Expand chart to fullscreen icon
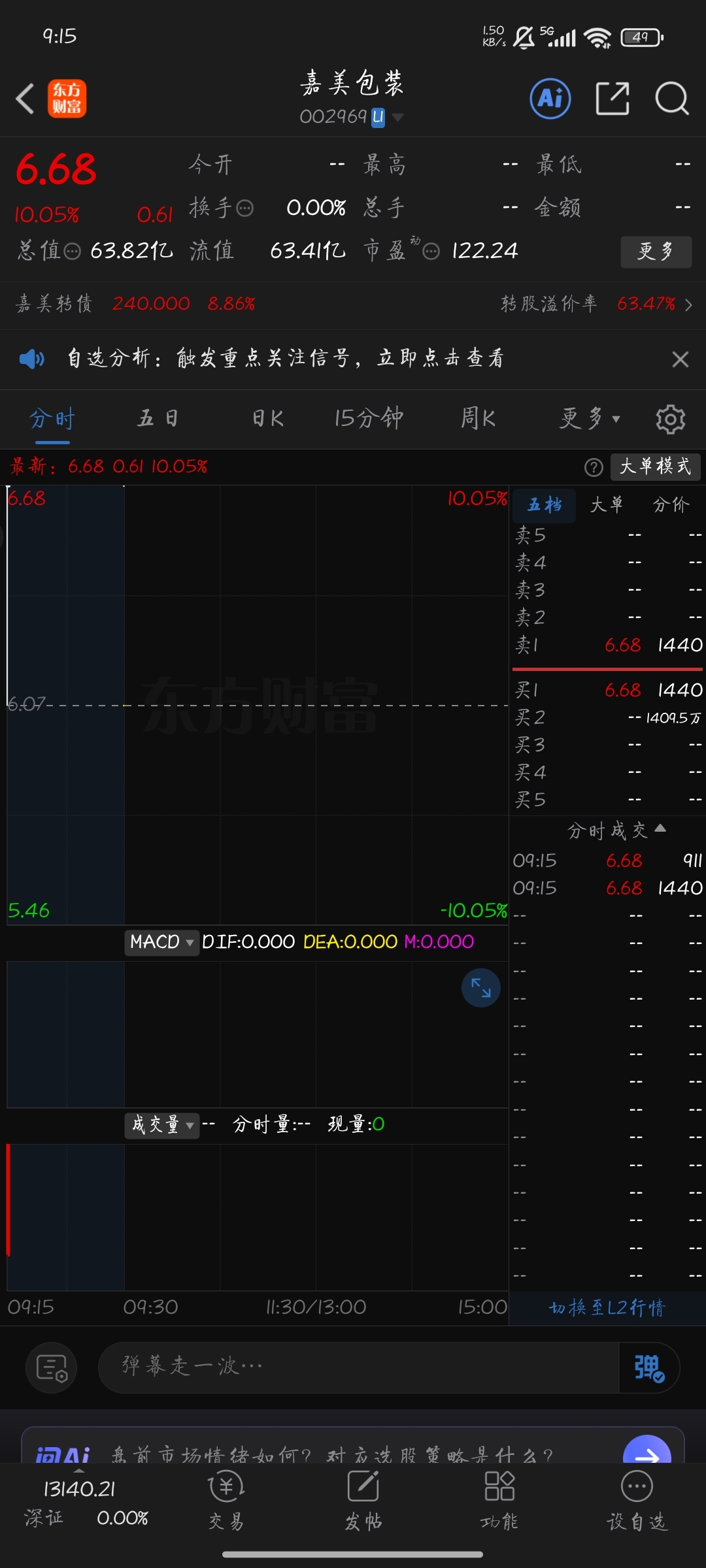Screen dimensions: 706x1568 [x=481, y=988]
